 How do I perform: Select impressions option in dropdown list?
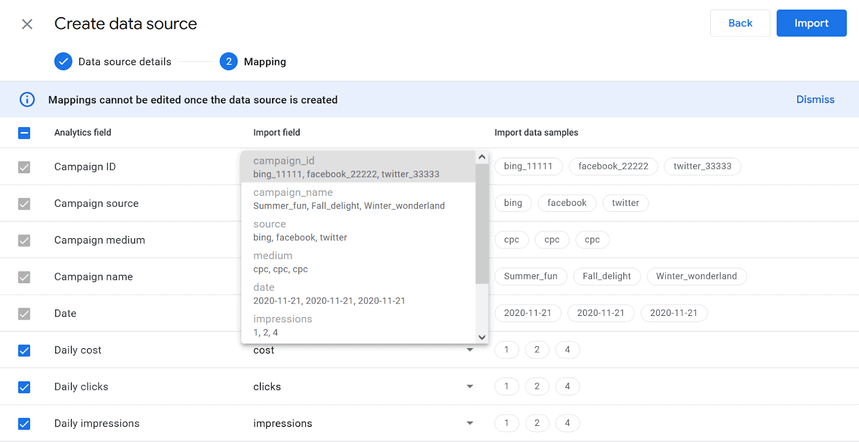358,325
